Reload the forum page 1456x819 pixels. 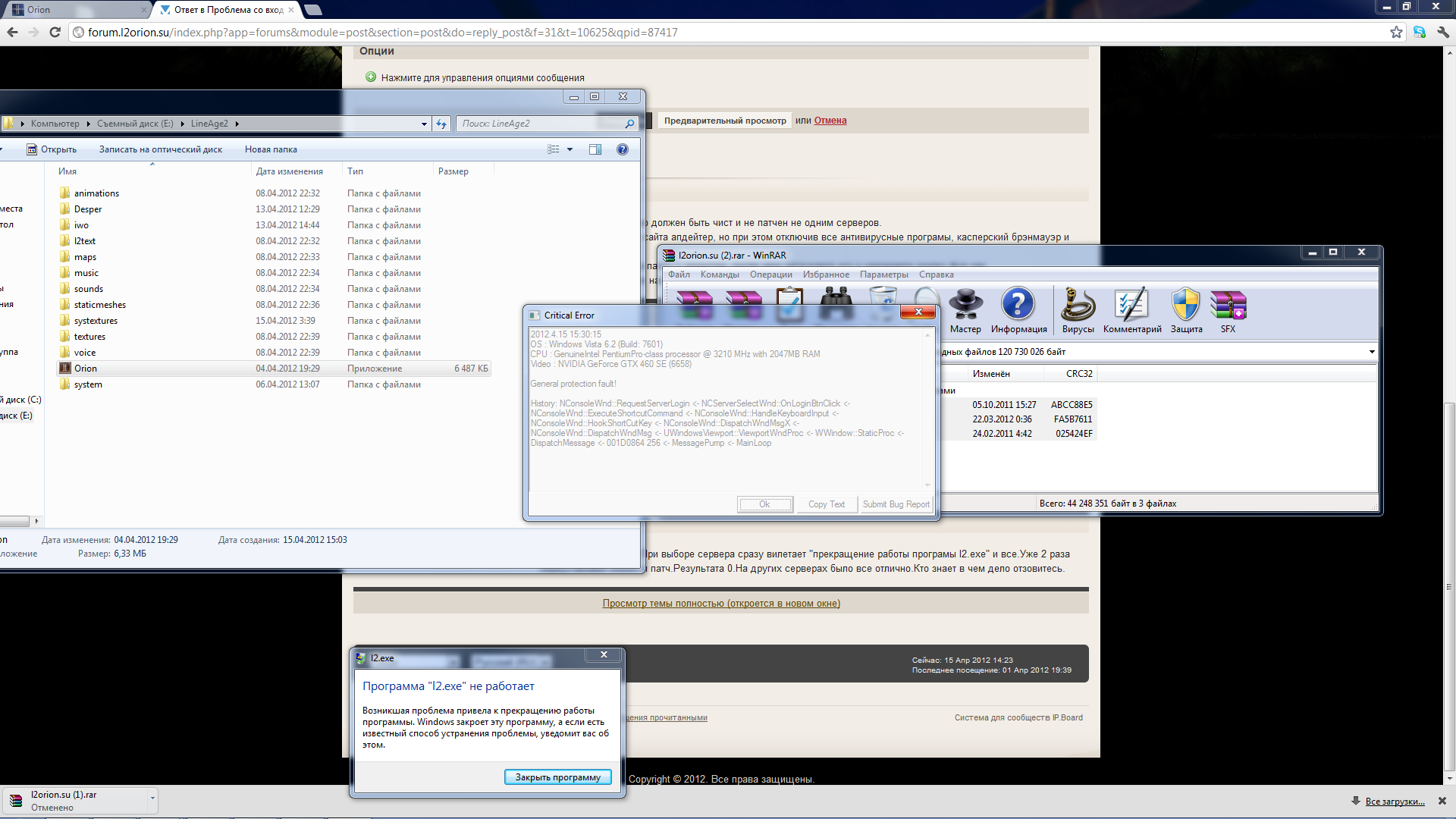pyautogui.click(x=55, y=32)
